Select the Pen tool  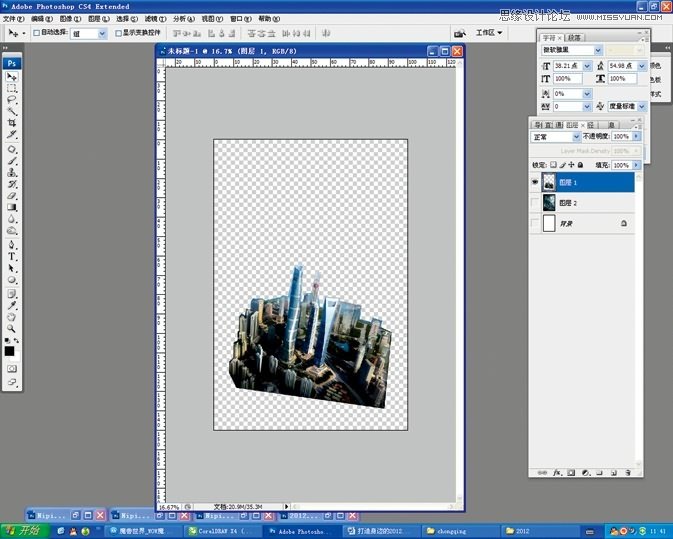12,245
